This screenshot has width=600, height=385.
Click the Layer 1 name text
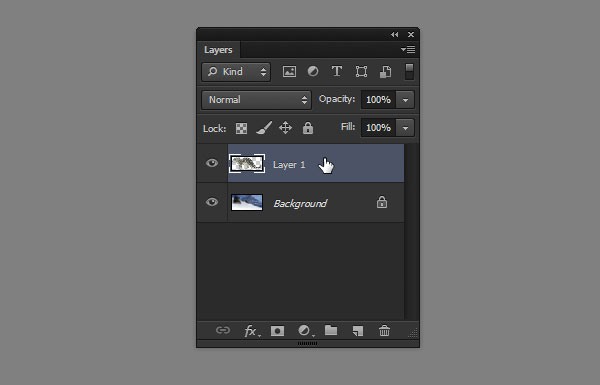[289, 165]
